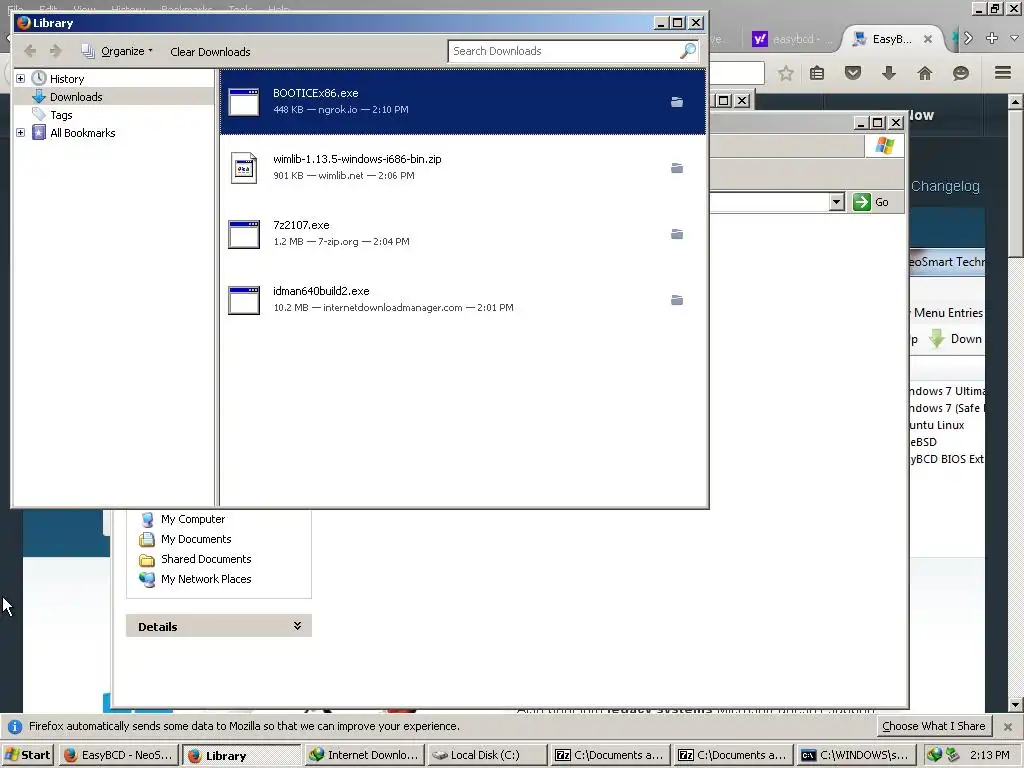Open Firefox downloads arrow icon
Viewport: 1024px width, 768px height.
click(x=889, y=73)
